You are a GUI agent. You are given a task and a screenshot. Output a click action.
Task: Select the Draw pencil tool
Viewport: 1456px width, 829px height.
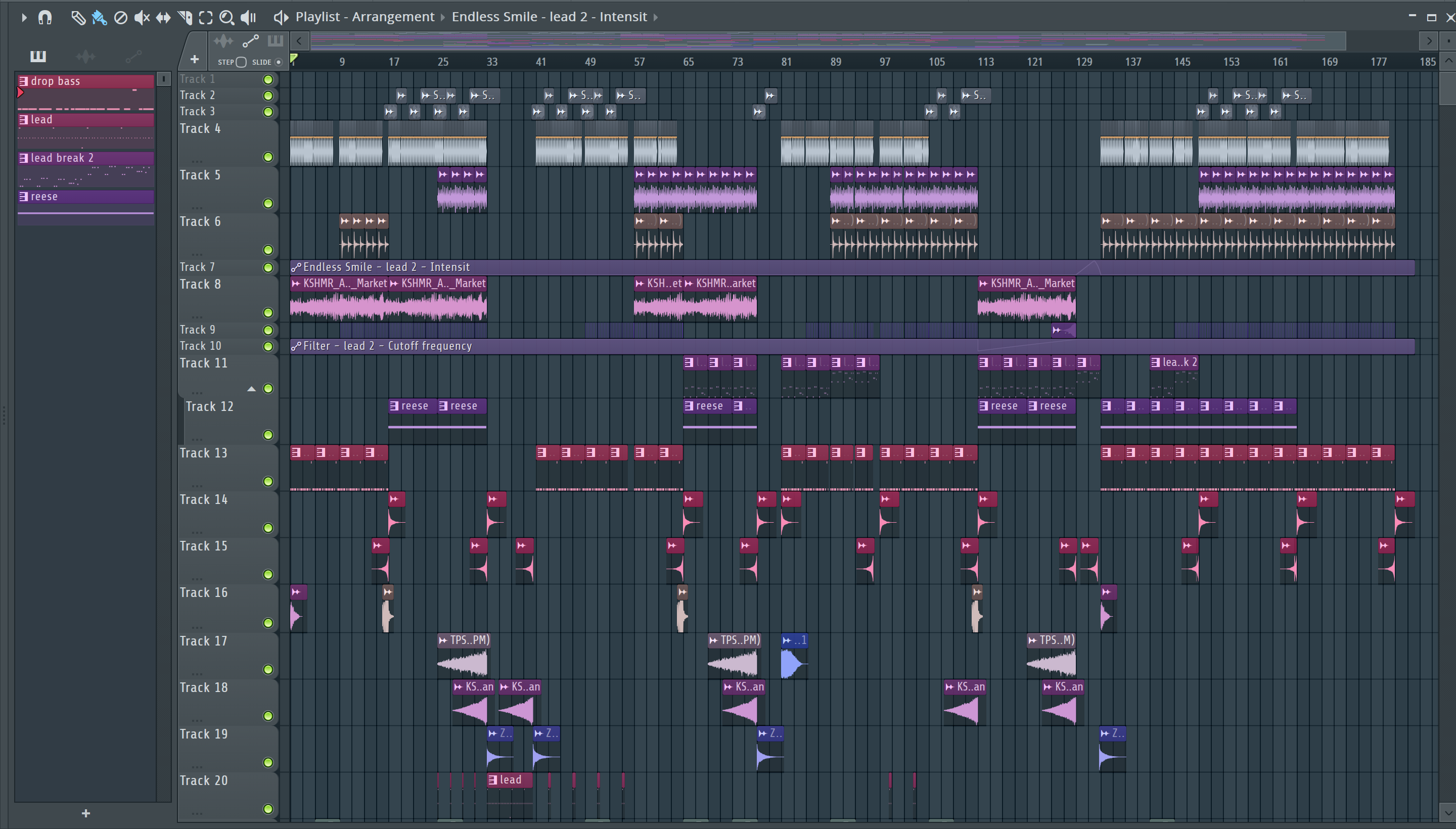pyautogui.click(x=78, y=18)
